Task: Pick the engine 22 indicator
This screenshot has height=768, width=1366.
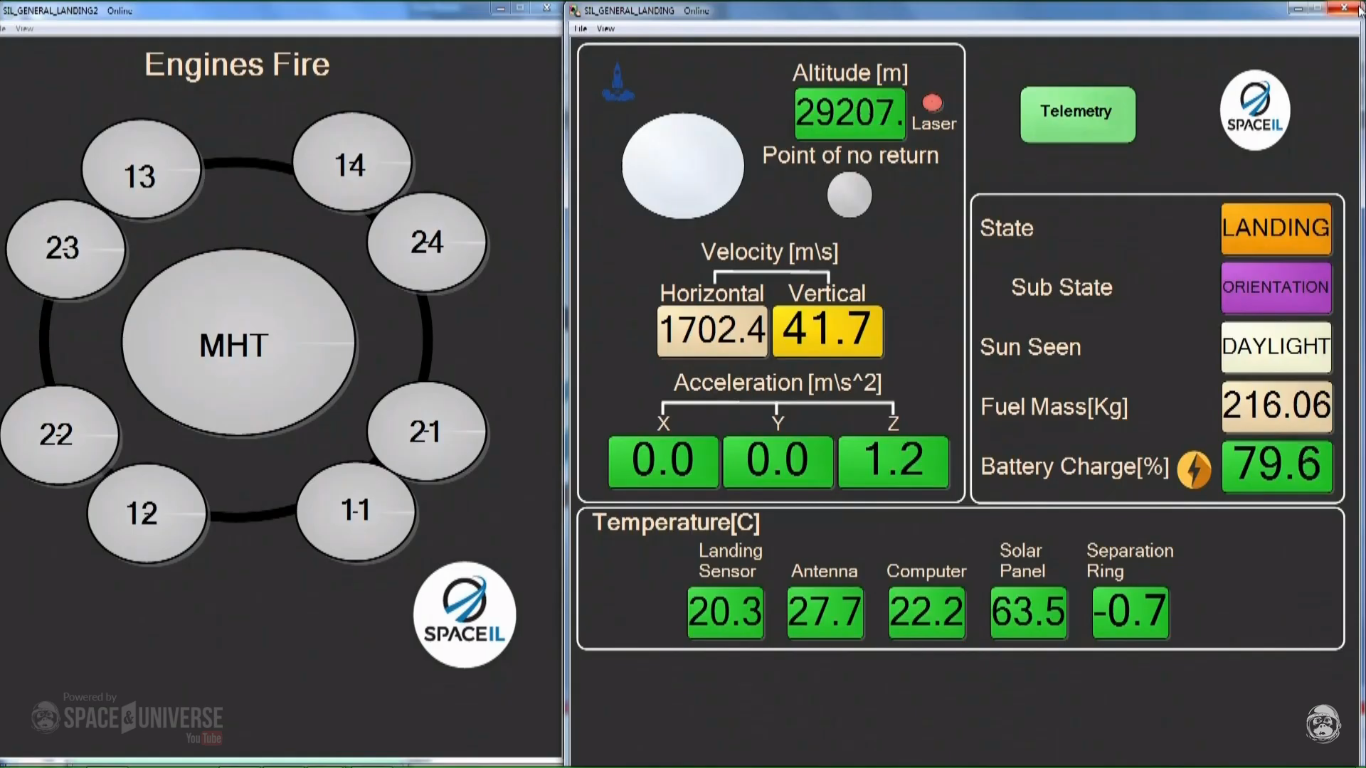Action: [59, 435]
